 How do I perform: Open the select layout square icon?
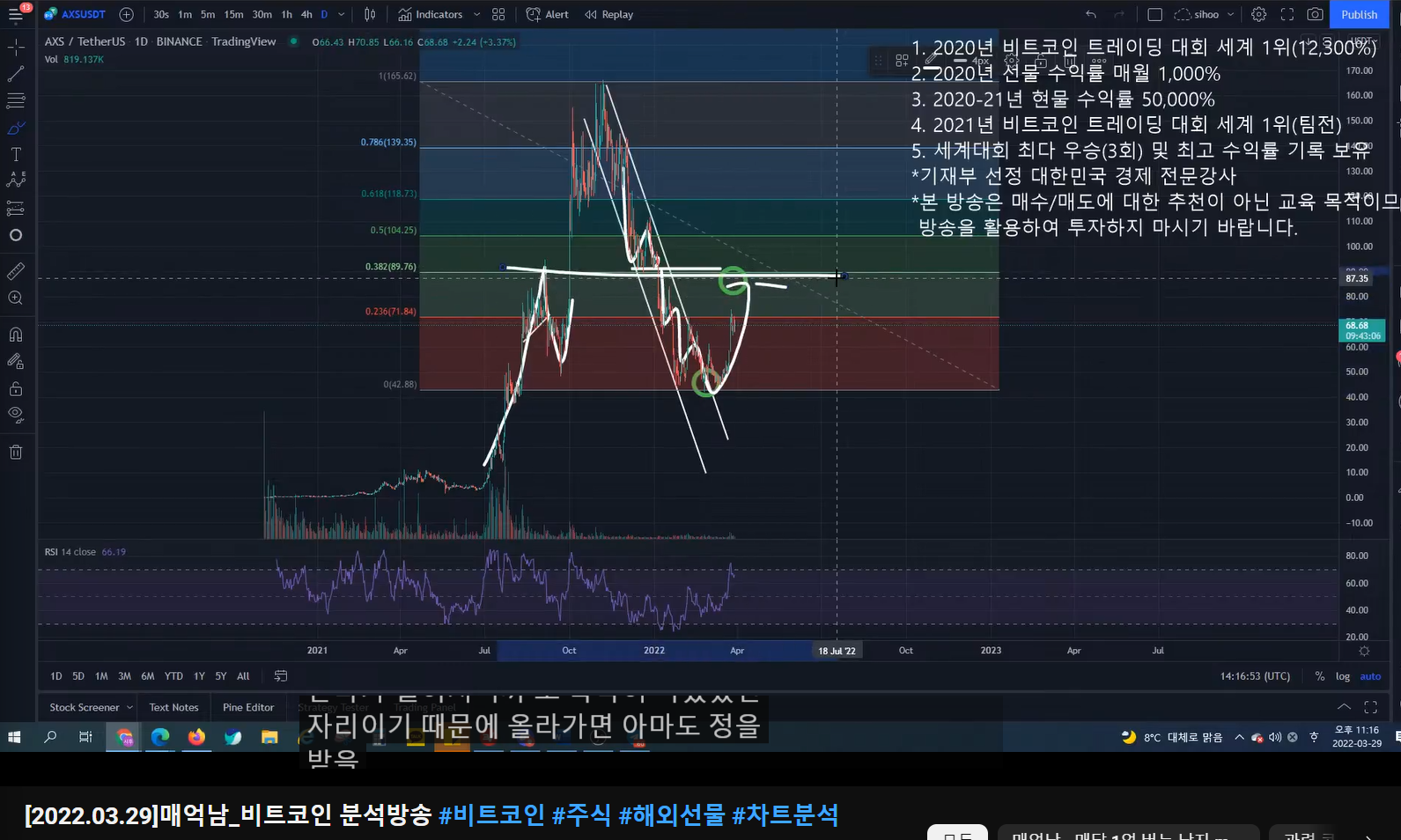pos(1155,14)
